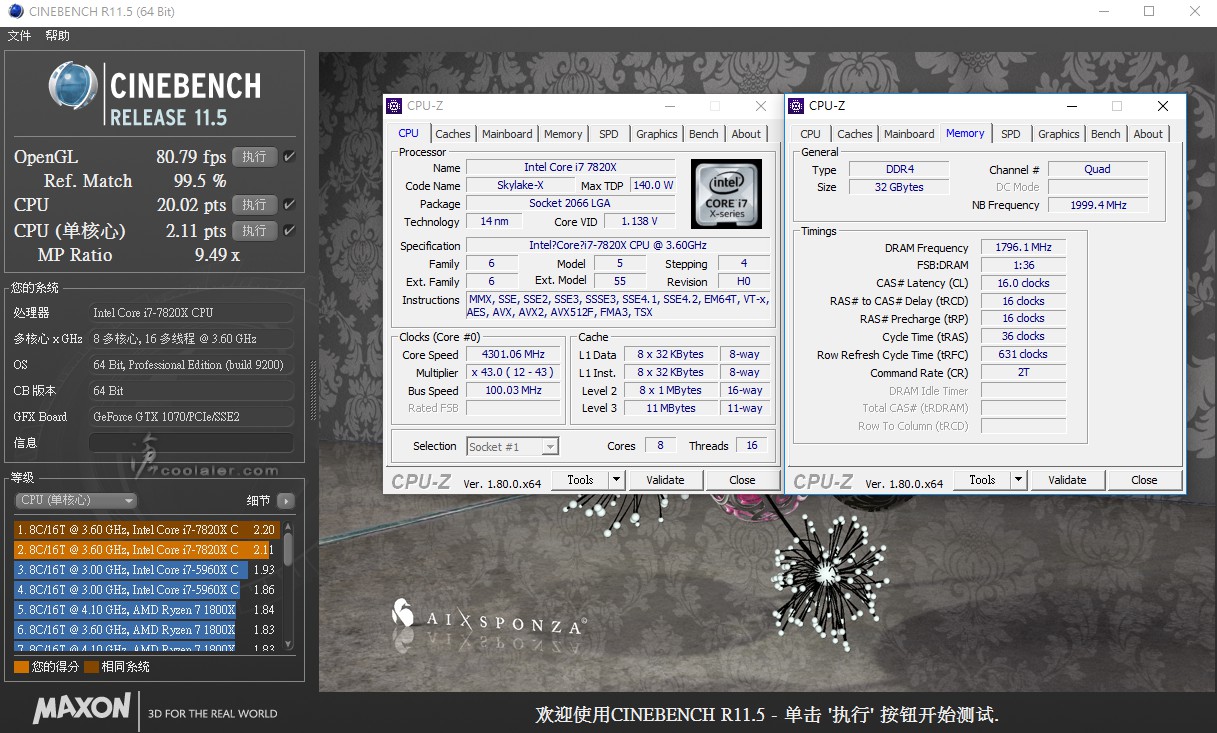Open Mainboard tab in left CPU-Z window
This screenshot has width=1217, height=733.
(507, 134)
